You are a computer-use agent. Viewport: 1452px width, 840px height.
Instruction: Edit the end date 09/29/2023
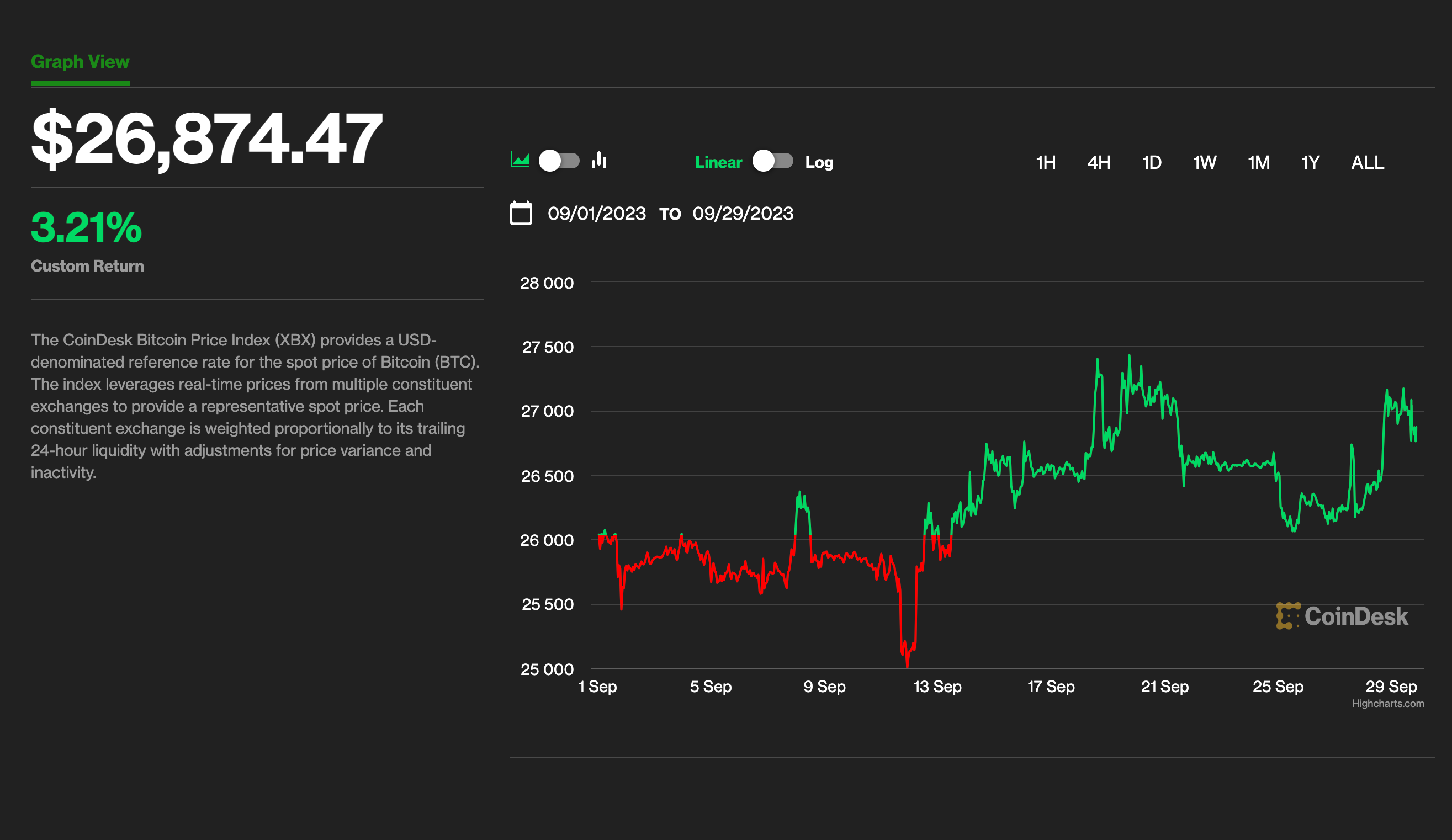pos(743,214)
